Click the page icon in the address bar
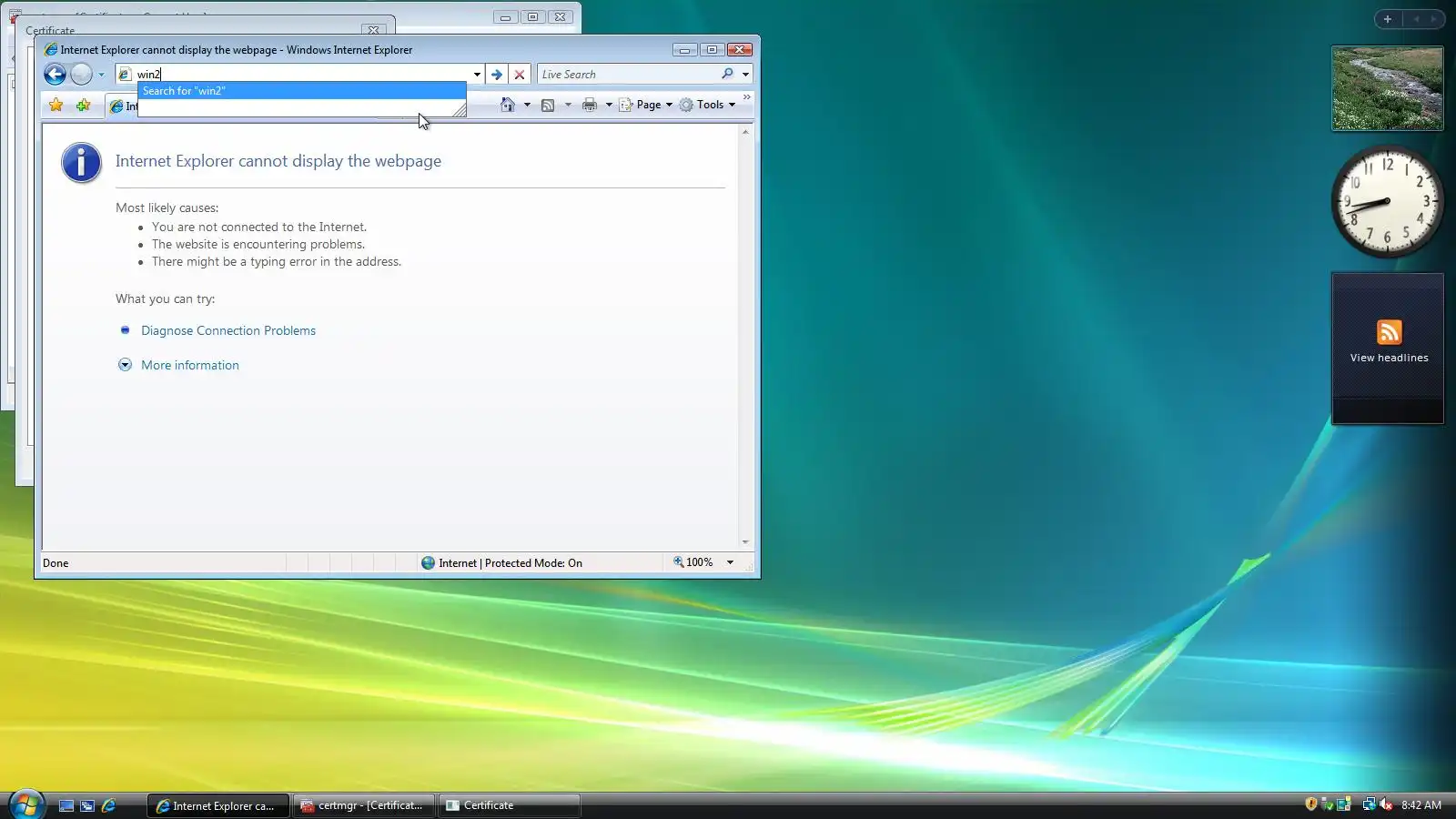Viewport: 1456px width, 819px height. [126, 75]
